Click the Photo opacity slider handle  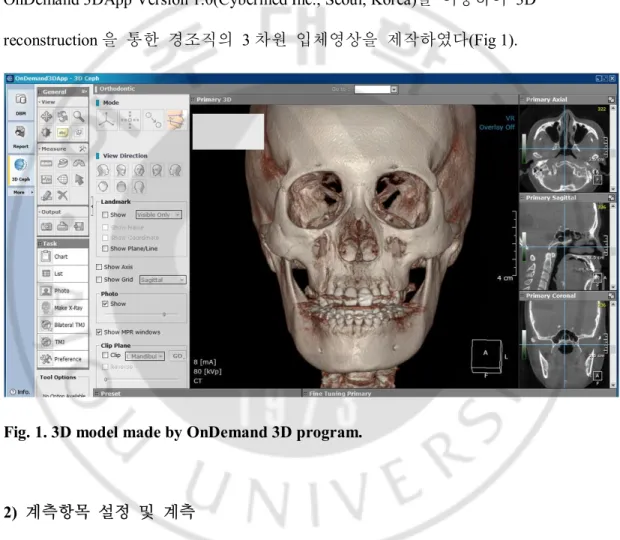164,315
